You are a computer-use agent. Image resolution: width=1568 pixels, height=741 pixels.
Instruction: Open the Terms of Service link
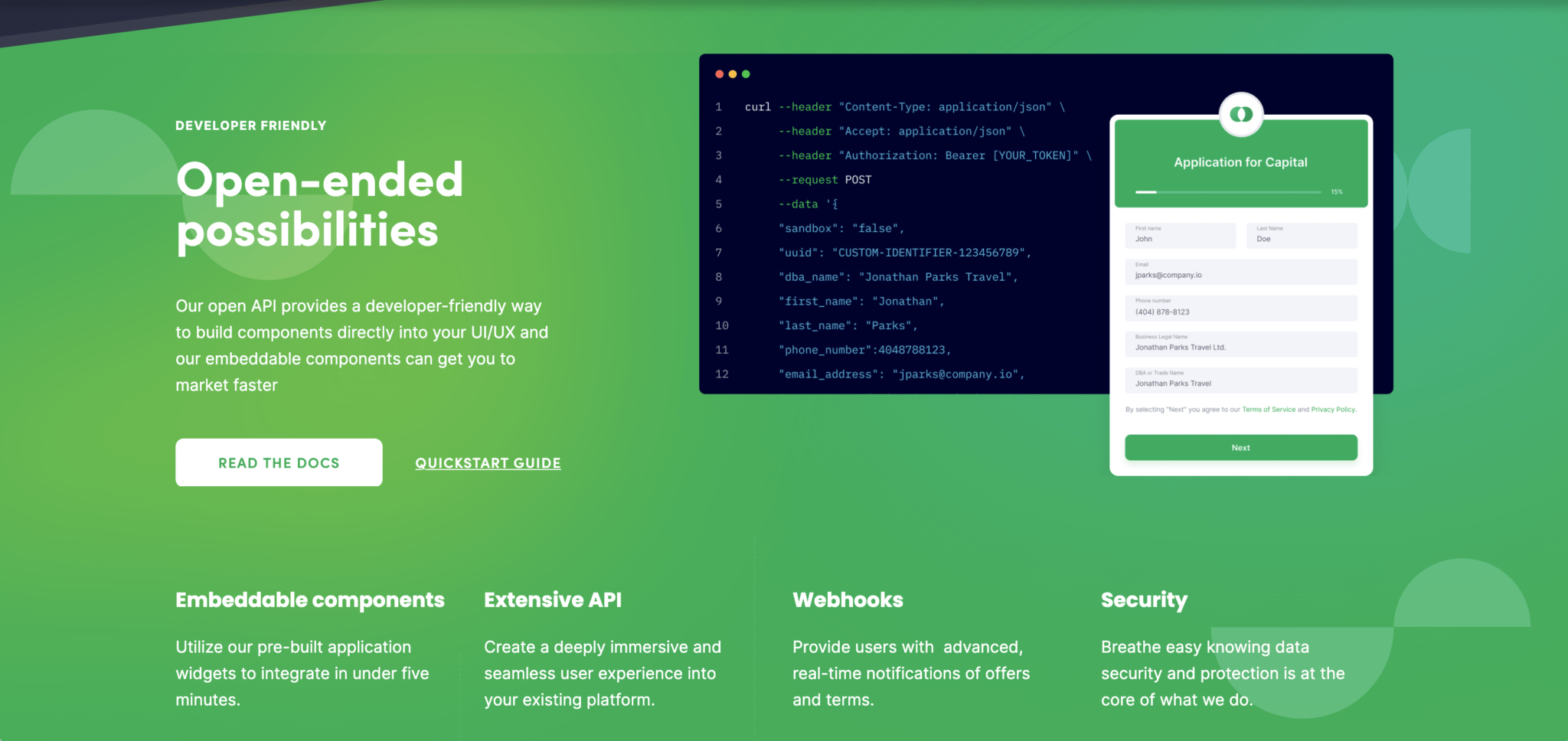(x=1269, y=410)
